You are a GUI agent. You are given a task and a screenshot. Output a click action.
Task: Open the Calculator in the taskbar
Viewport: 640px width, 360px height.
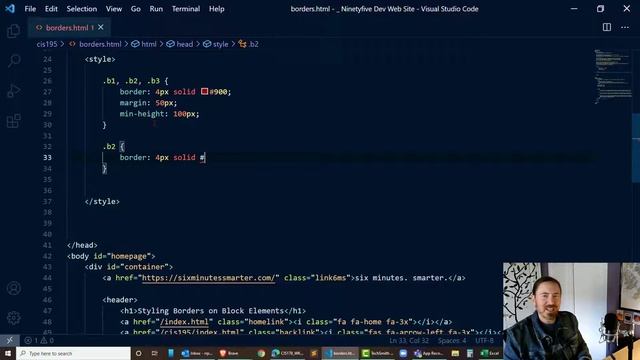(x=470, y=353)
